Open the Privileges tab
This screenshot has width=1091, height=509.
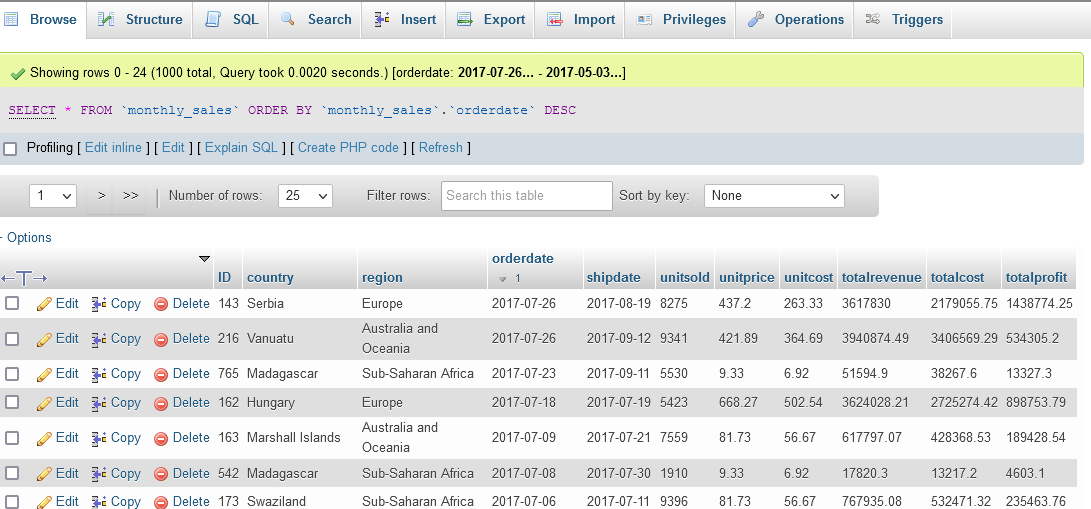click(681, 19)
